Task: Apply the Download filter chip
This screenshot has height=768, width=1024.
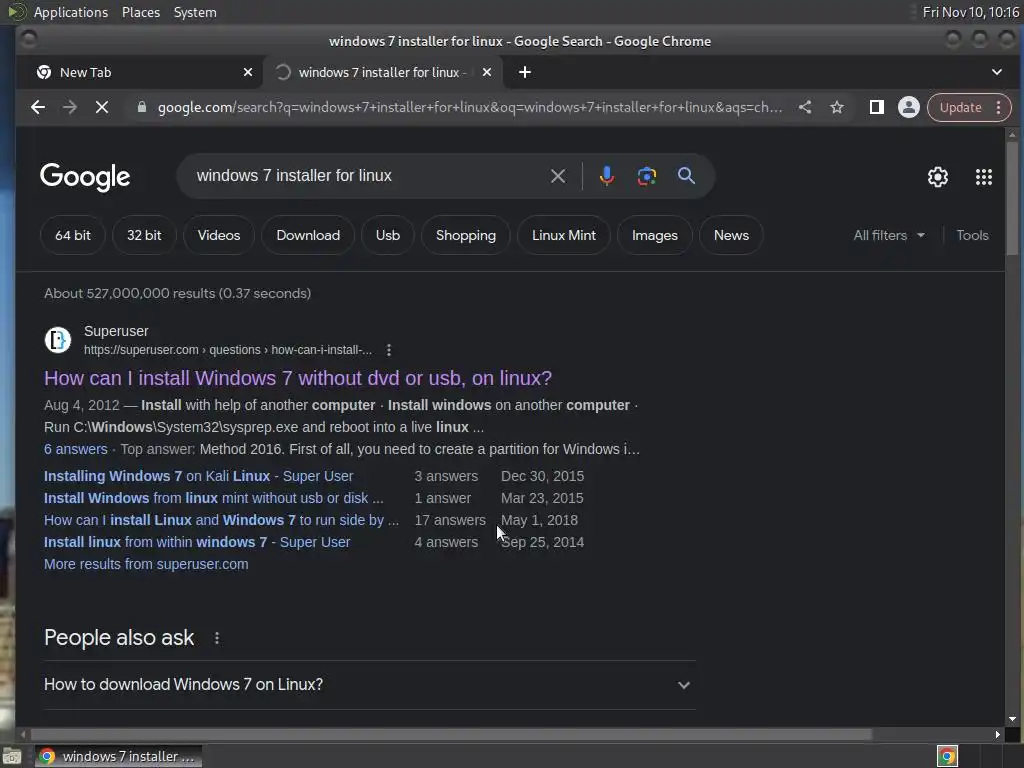Action: point(308,235)
